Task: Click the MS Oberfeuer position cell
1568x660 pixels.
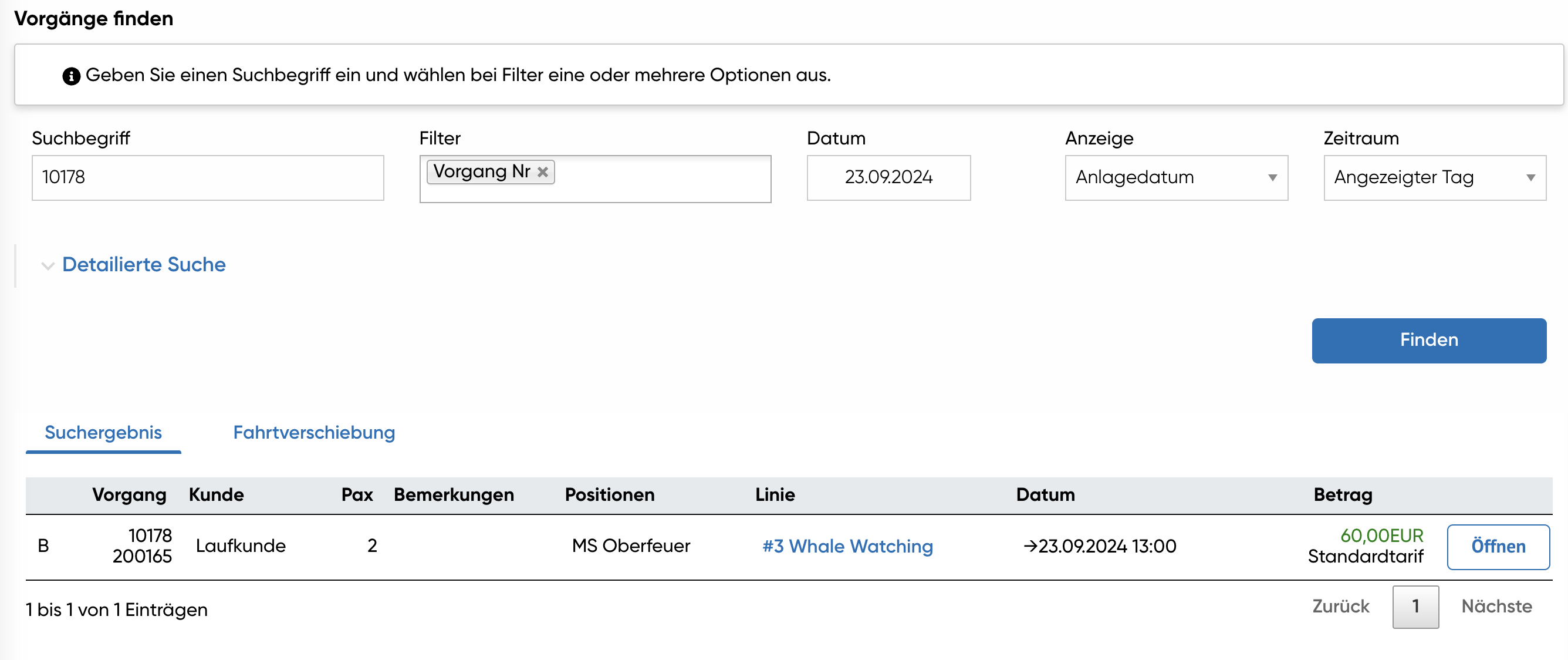Action: point(631,546)
